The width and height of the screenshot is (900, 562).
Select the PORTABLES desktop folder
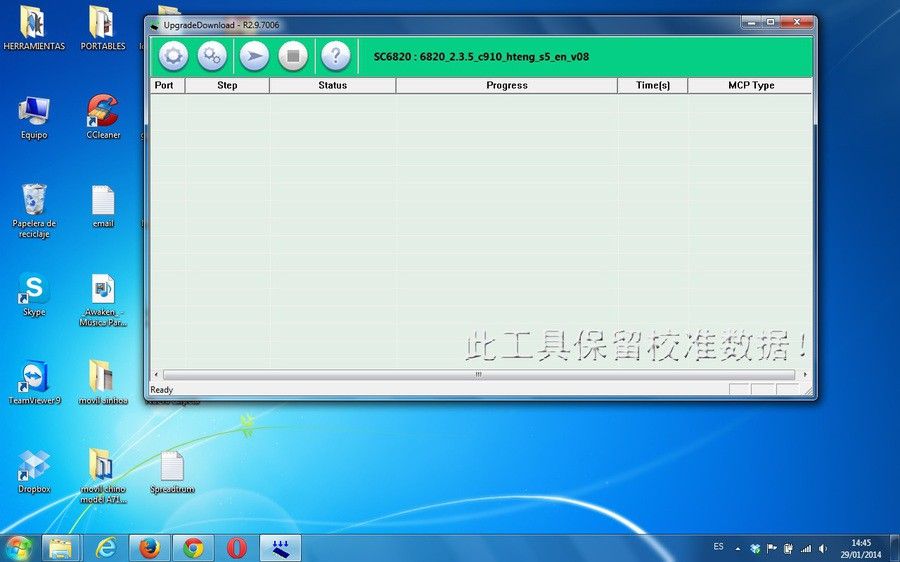coord(103,28)
